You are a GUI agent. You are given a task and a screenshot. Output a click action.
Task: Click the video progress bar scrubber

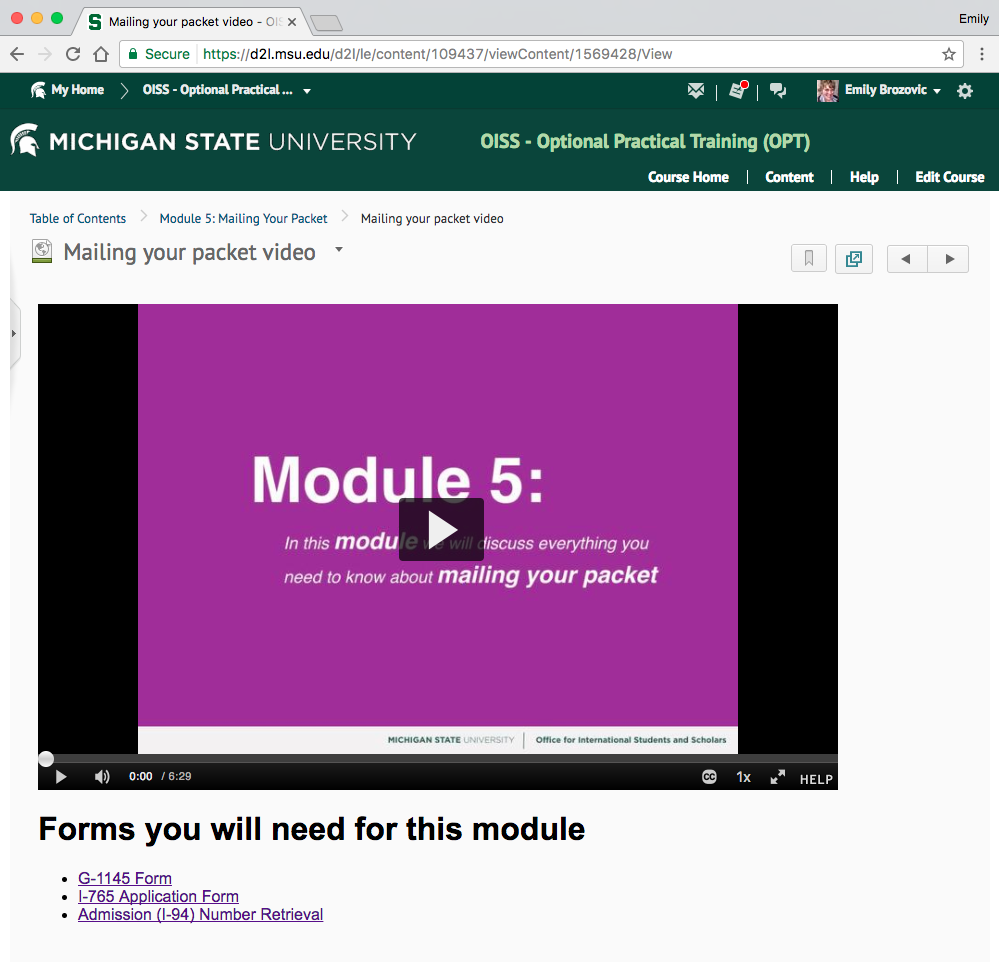pyautogui.click(x=46, y=759)
